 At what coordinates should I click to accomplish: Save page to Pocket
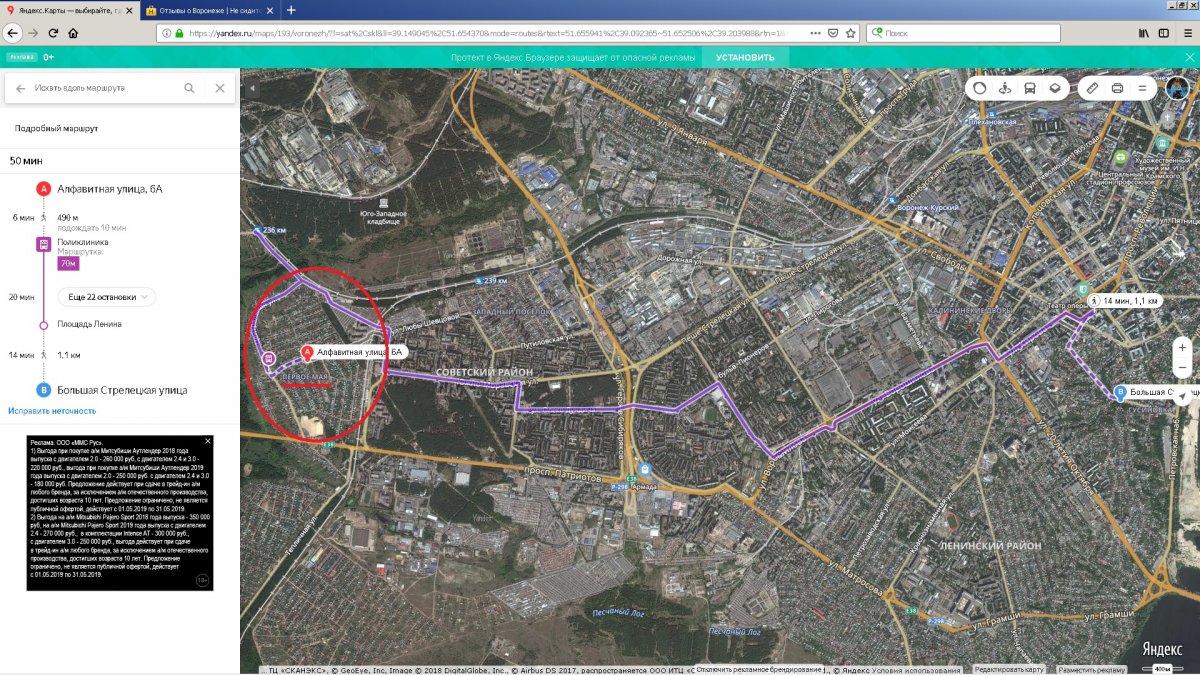click(833, 33)
